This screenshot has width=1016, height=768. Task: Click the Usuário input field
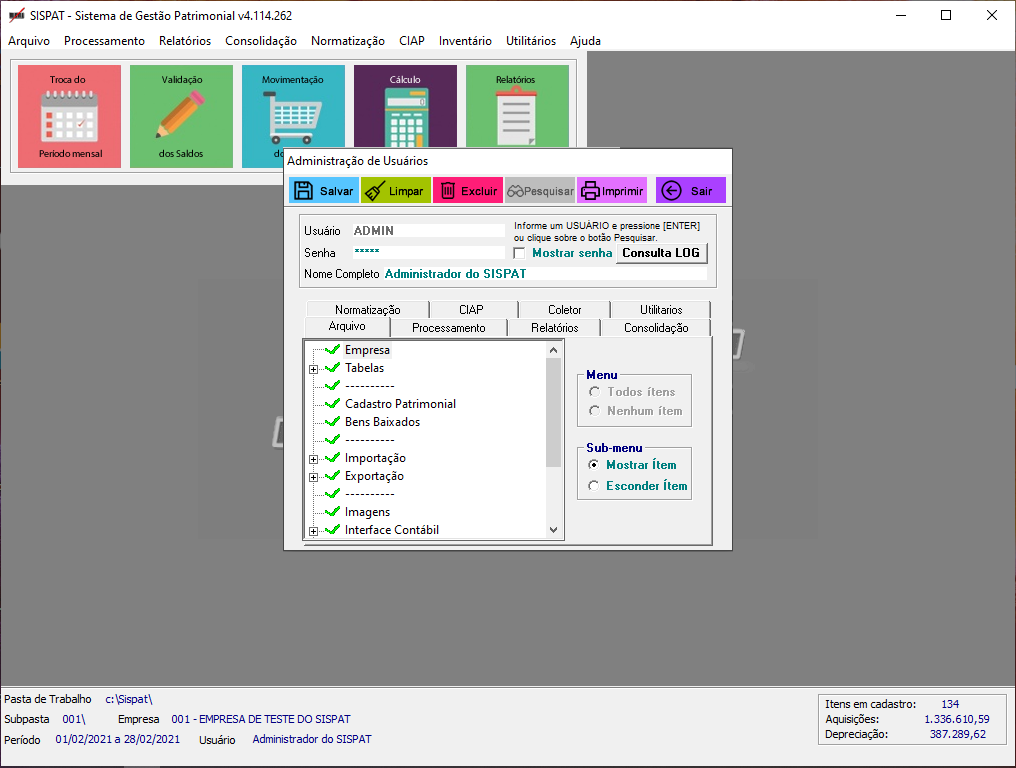[x=428, y=231]
